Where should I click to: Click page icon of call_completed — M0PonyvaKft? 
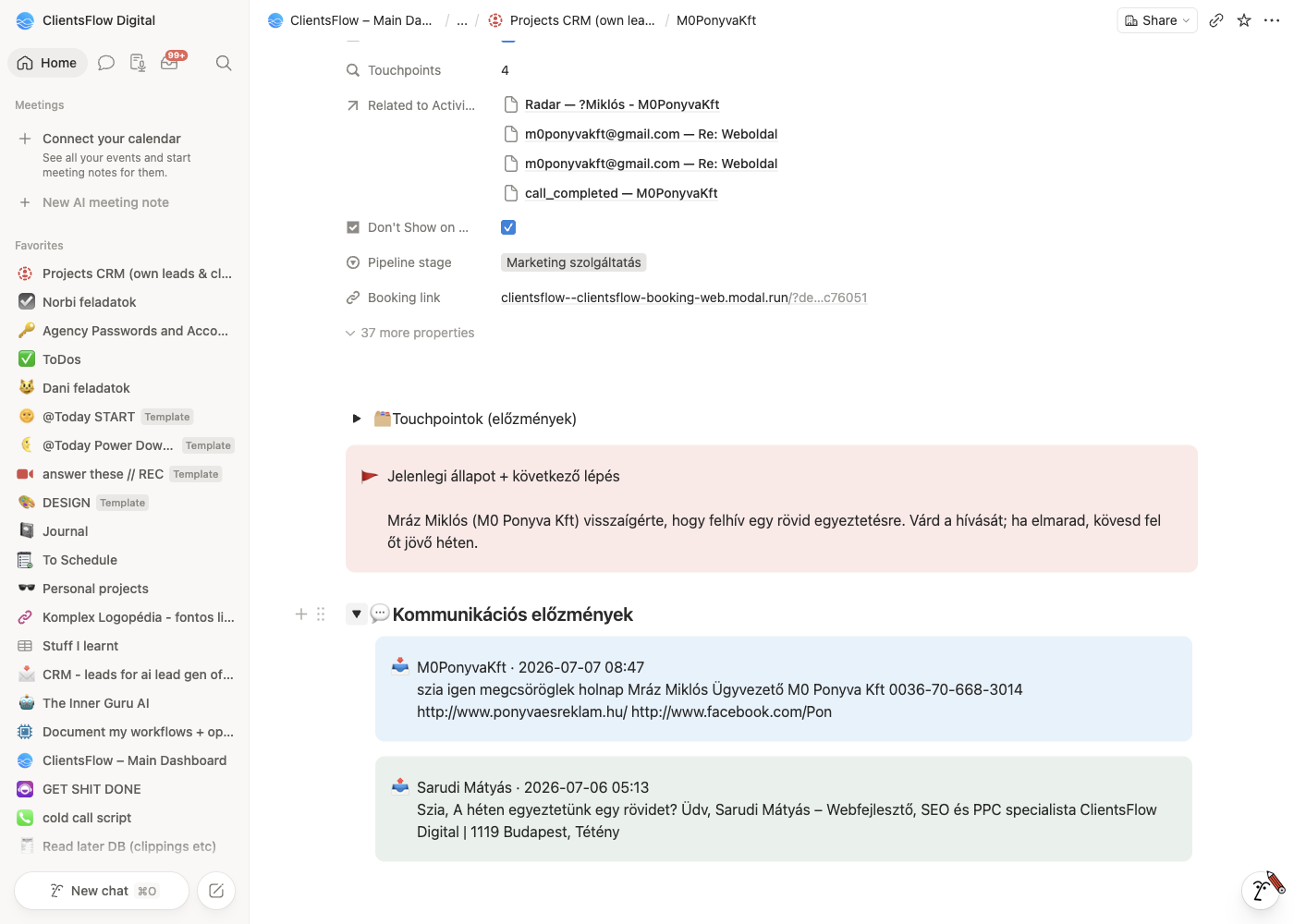click(x=511, y=193)
